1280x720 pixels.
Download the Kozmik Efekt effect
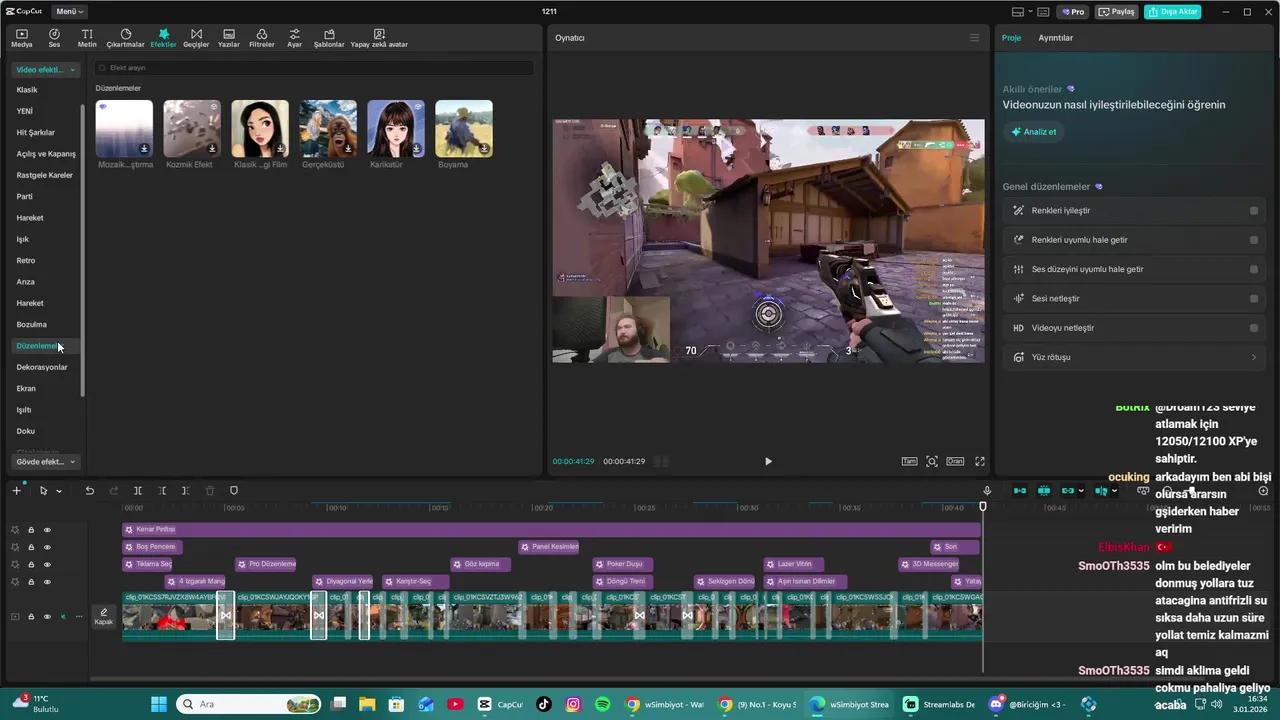click(212, 149)
